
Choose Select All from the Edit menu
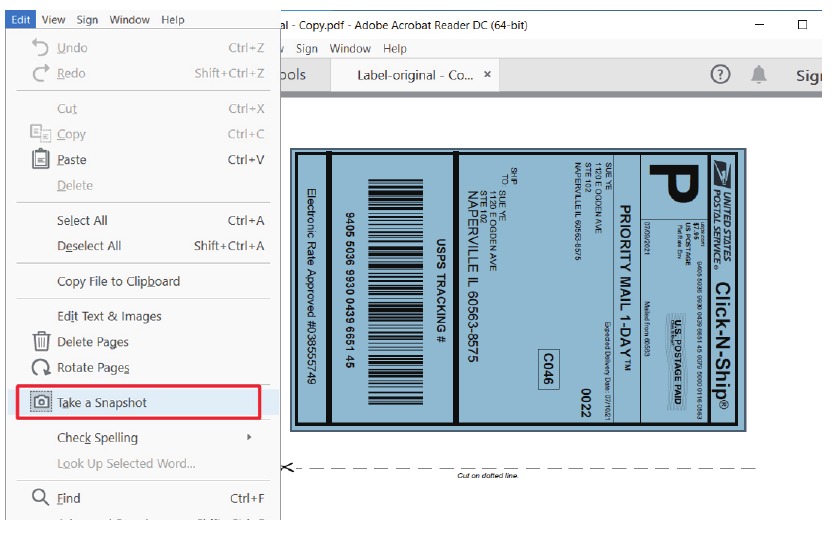pos(144,220)
